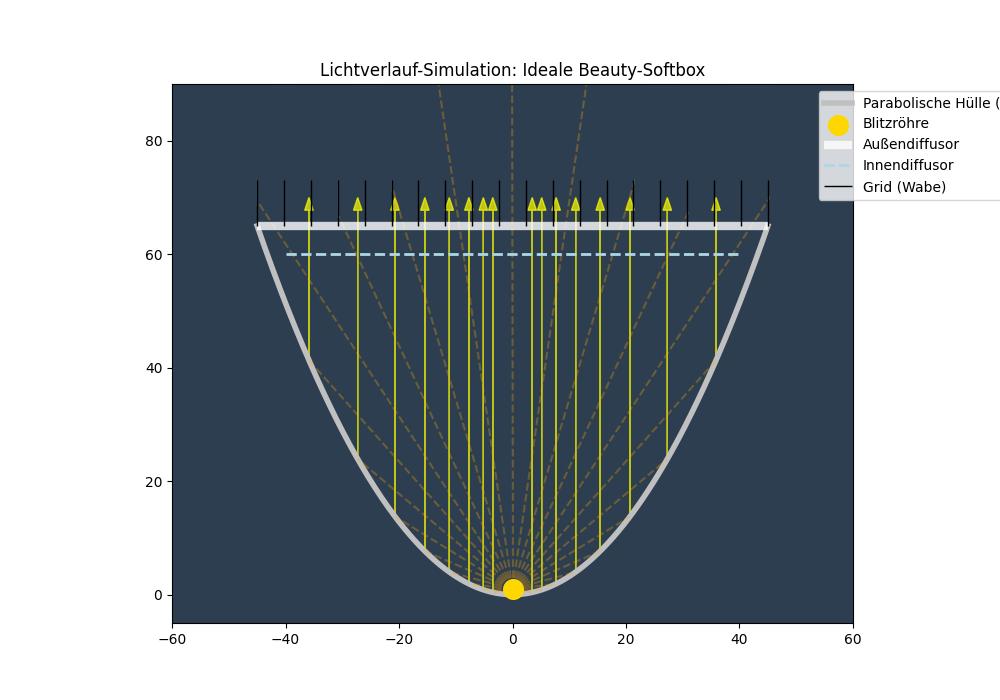Image resolution: width=1000 pixels, height=700 pixels.
Task: Select the x-axis tick label −20
Action: point(399,638)
